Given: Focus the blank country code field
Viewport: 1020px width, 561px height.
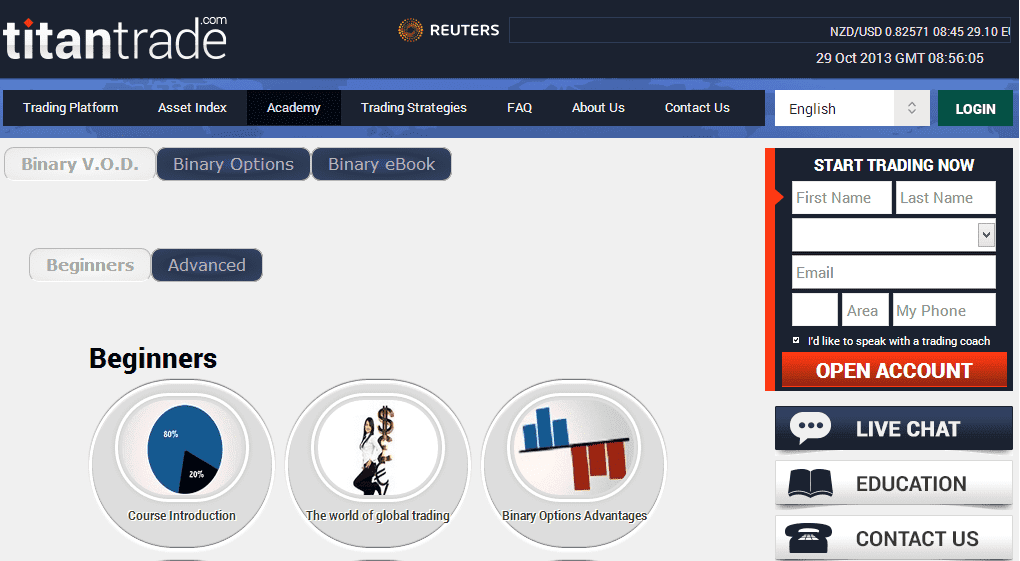Looking at the screenshot, I should click(x=814, y=310).
